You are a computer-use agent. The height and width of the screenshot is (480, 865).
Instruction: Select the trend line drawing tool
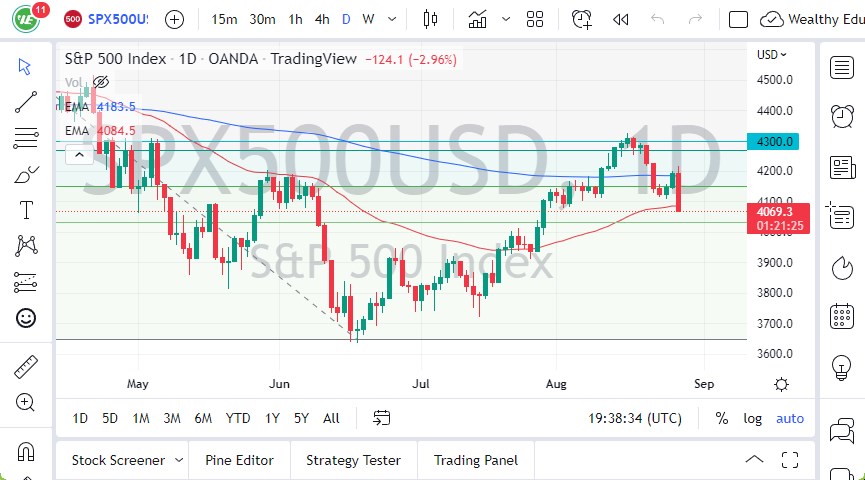point(26,102)
